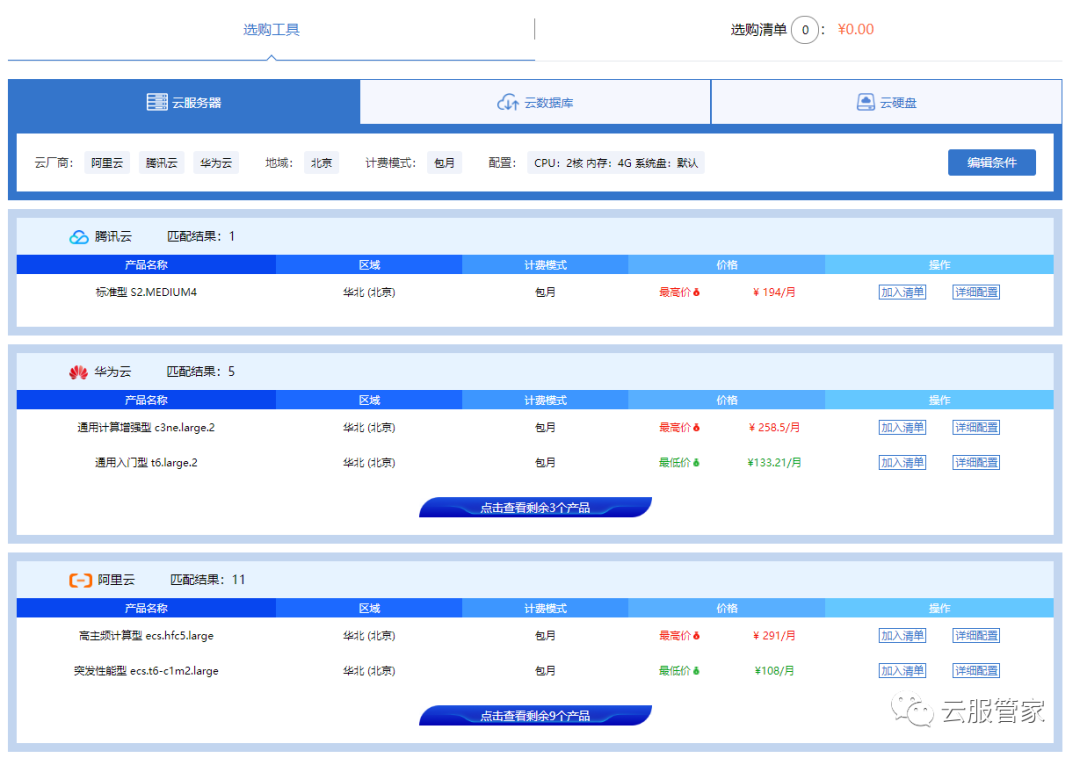This screenshot has height=758, width=1080.
Task: Open 详细配置 for ecs.hfc5.large
Action: pyautogui.click(x=976, y=635)
